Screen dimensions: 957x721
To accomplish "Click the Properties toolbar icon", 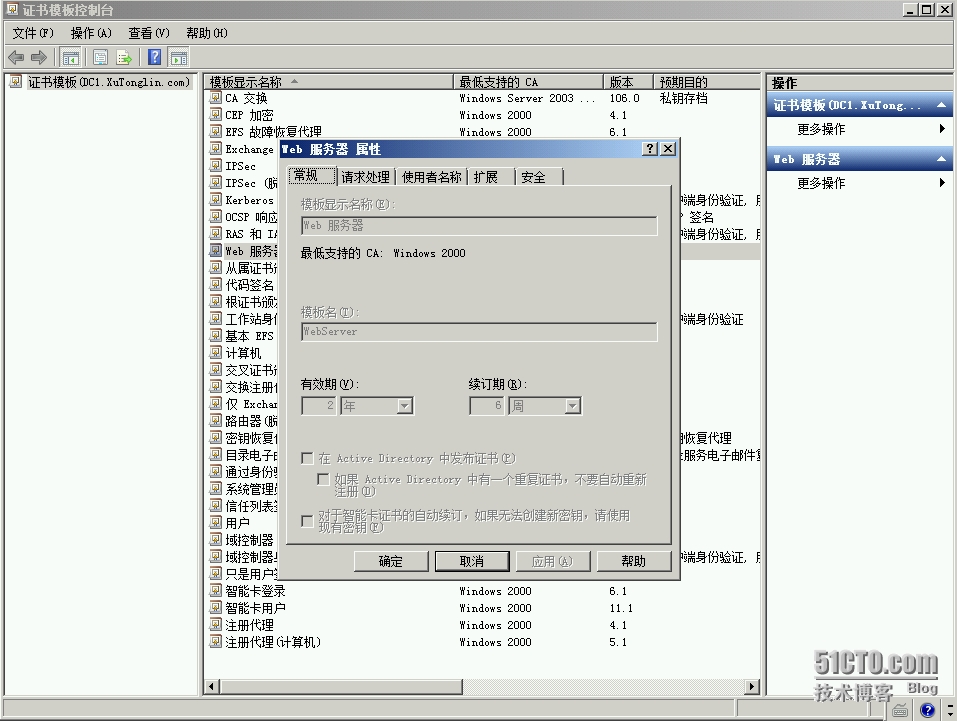I will (100, 57).
